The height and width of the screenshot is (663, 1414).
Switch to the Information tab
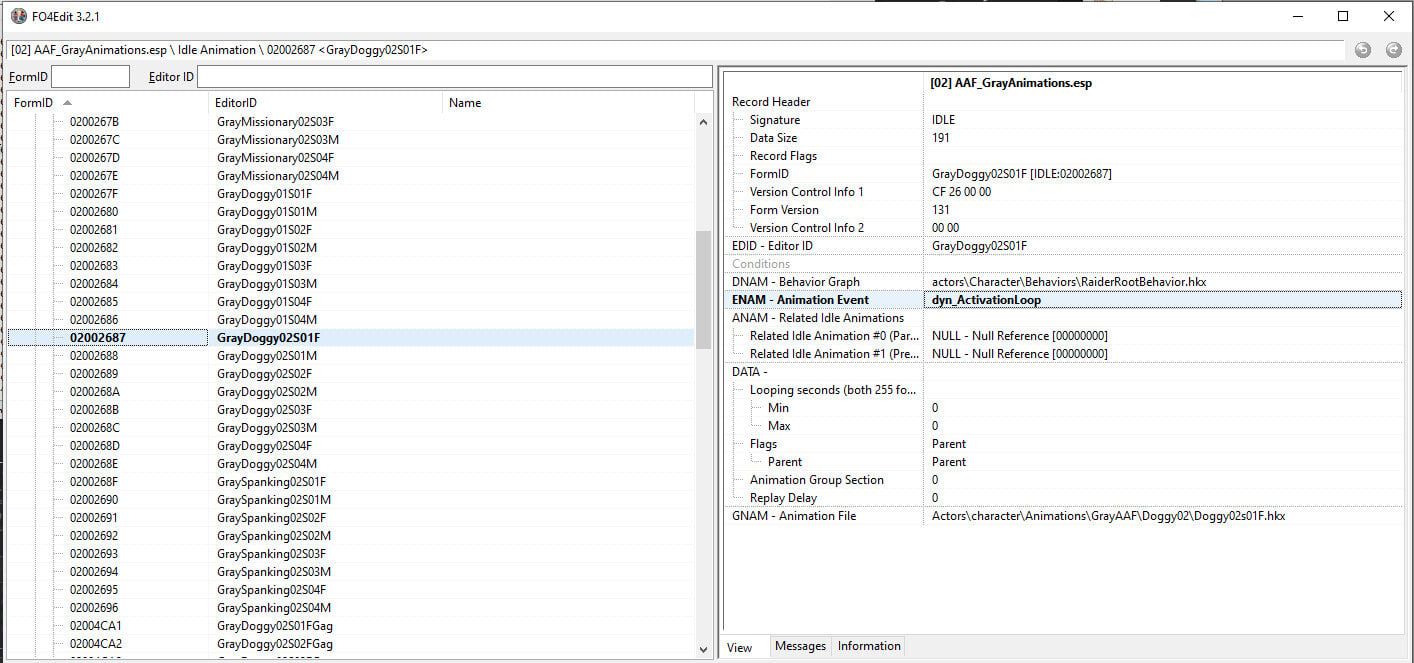point(868,646)
